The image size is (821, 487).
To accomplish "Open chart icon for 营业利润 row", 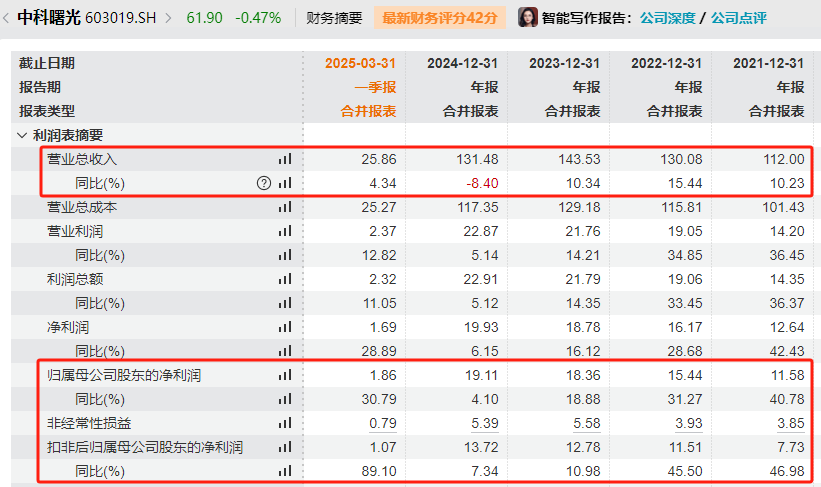I will [285, 231].
